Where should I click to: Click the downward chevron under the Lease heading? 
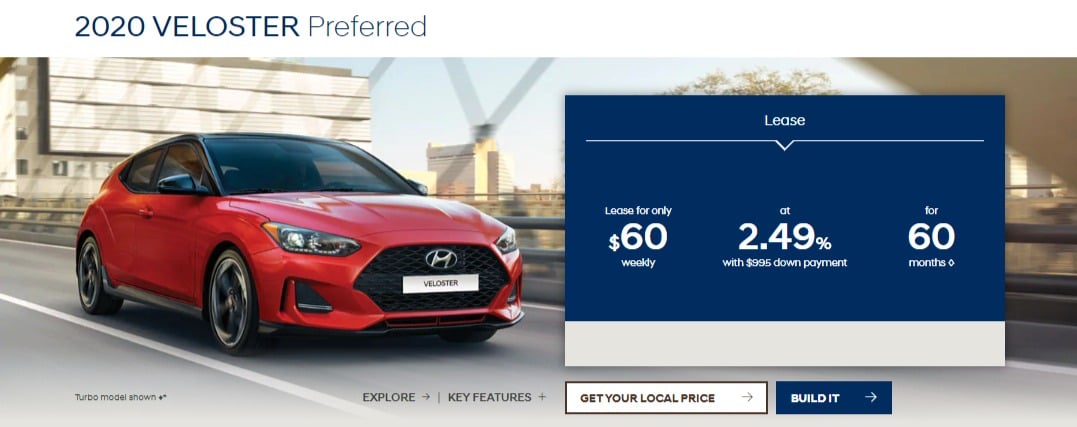tap(784, 145)
